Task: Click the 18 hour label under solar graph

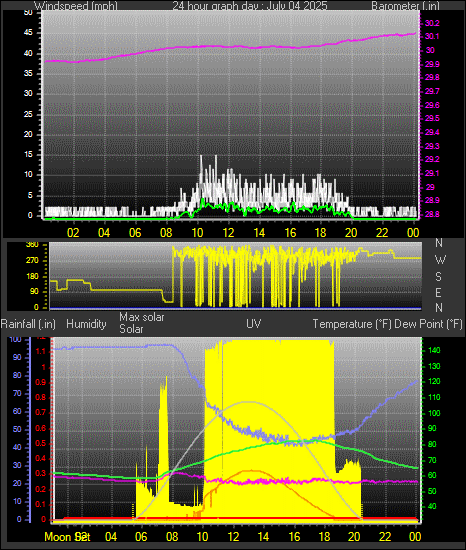Action: coord(324,537)
